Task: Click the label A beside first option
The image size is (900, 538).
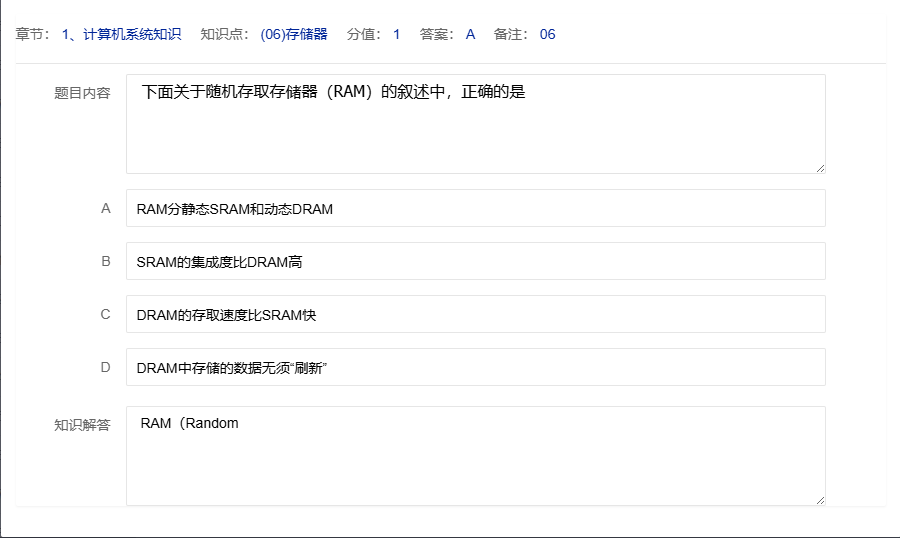Action: click(105, 209)
